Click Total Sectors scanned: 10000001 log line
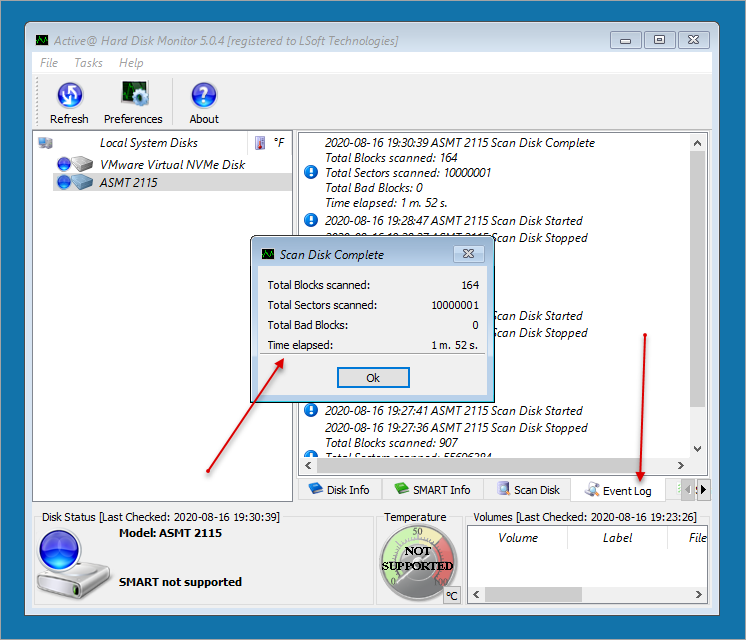Viewport: 746px width, 640px height. (408, 173)
